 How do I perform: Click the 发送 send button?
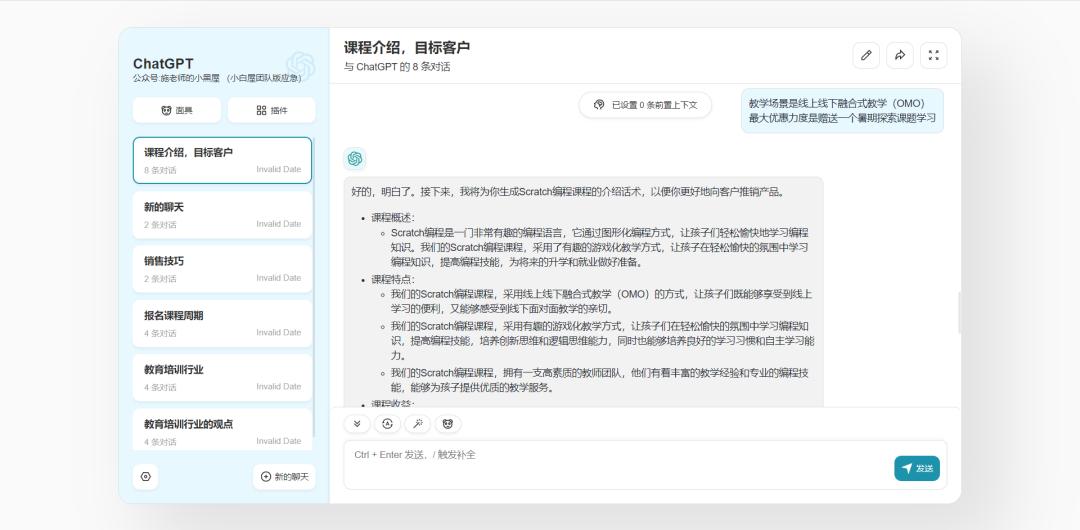pos(917,469)
